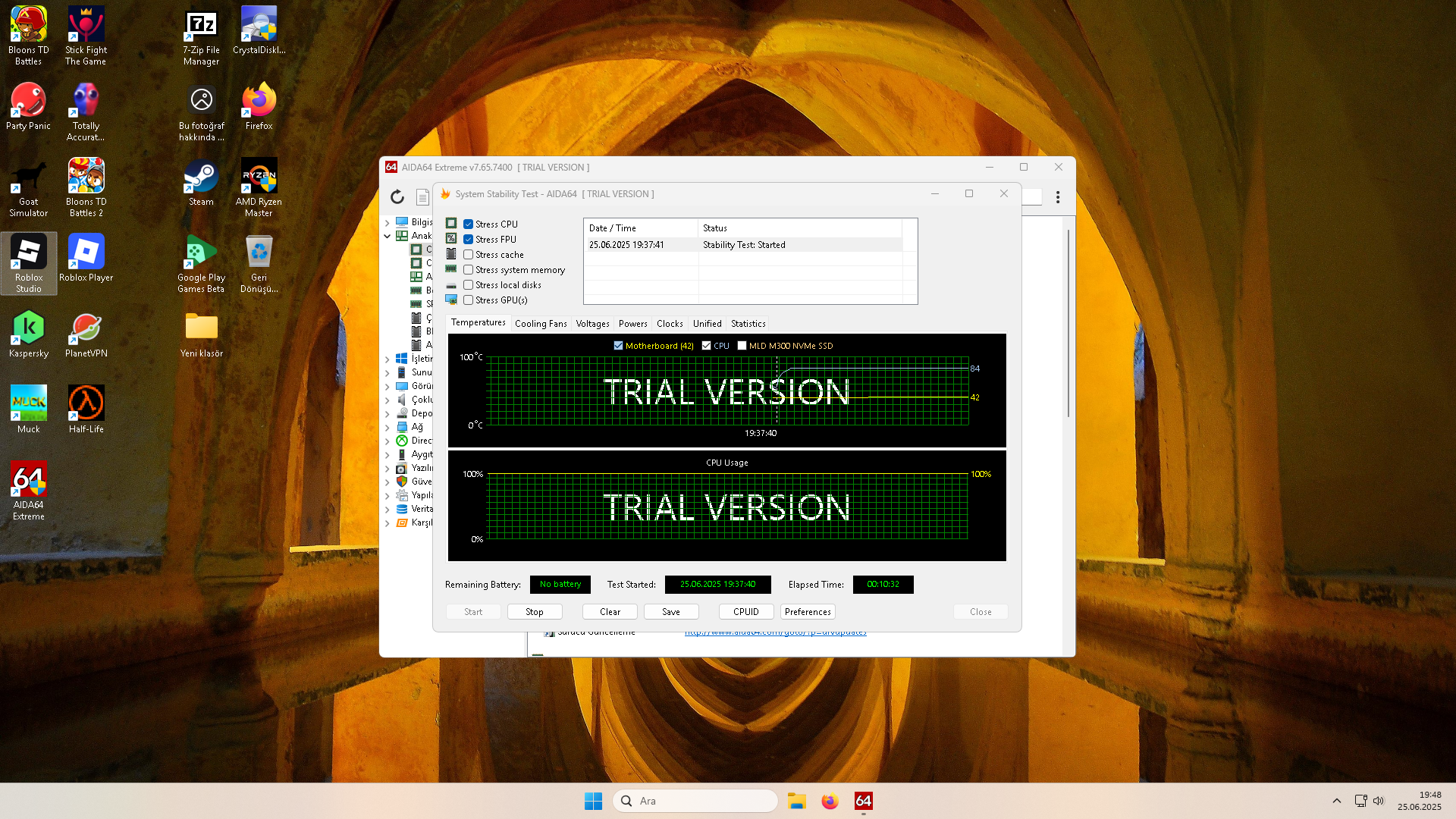
Task: Enable the Stress cache checkbox
Action: click(469, 255)
